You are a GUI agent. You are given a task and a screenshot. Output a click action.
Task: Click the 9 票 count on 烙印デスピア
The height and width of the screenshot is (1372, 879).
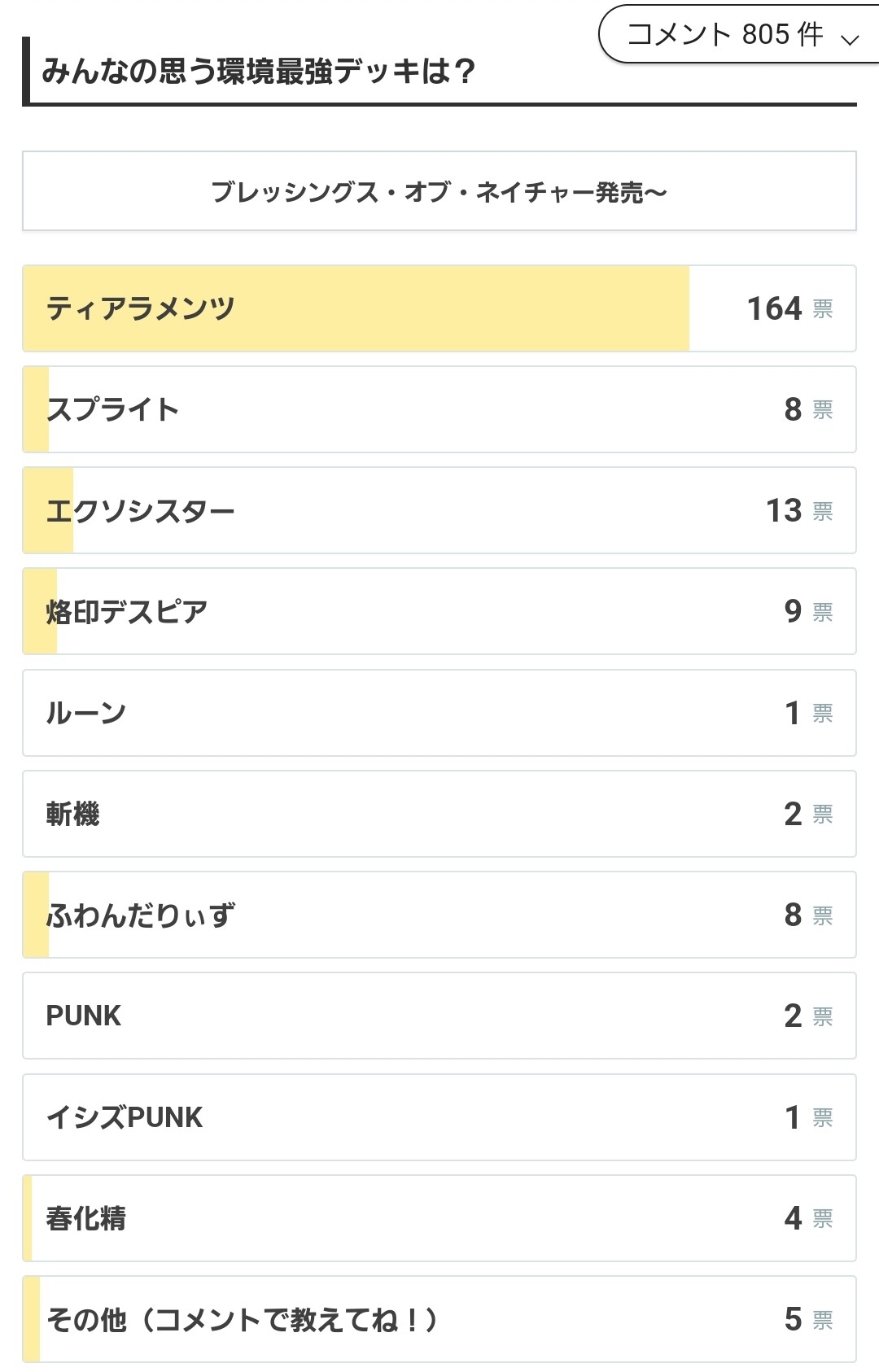(x=807, y=611)
